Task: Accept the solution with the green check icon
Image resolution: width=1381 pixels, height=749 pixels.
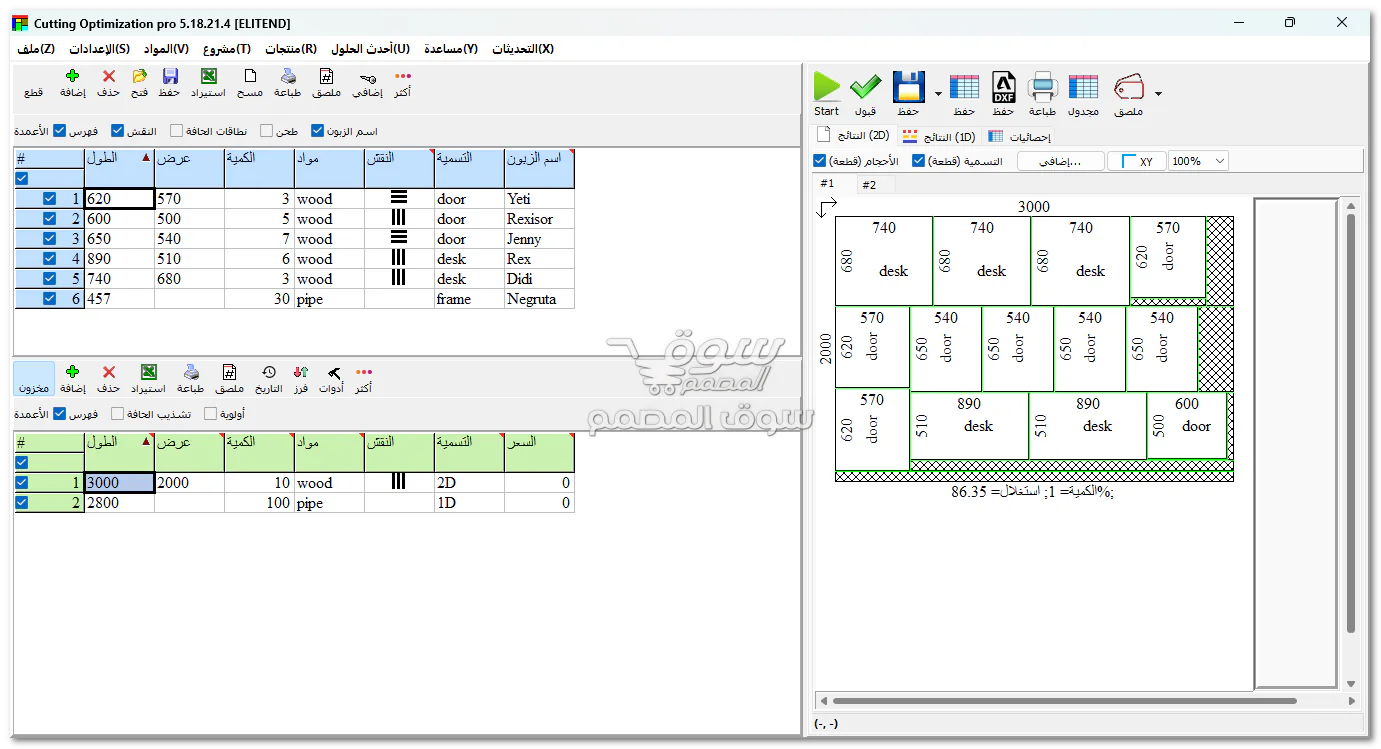Action: (863, 88)
